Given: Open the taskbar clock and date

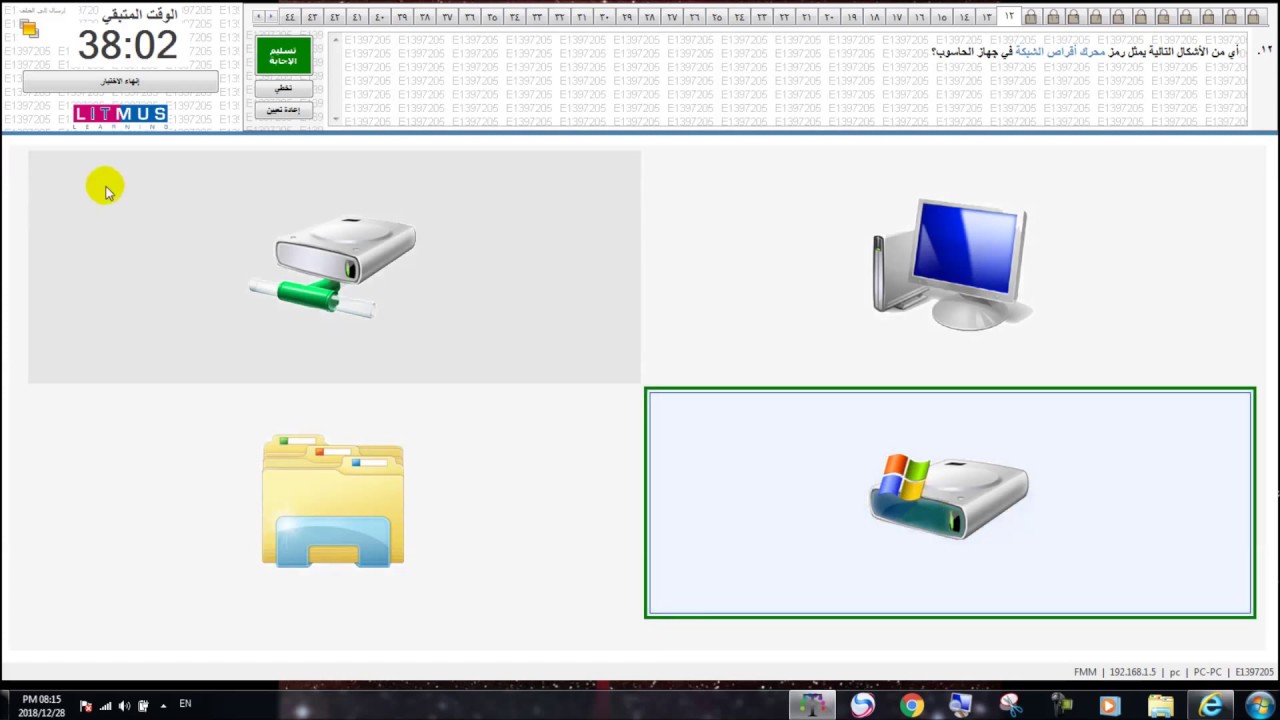Looking at the screenshot, I should pyautogui.click(x=42, y=706).
